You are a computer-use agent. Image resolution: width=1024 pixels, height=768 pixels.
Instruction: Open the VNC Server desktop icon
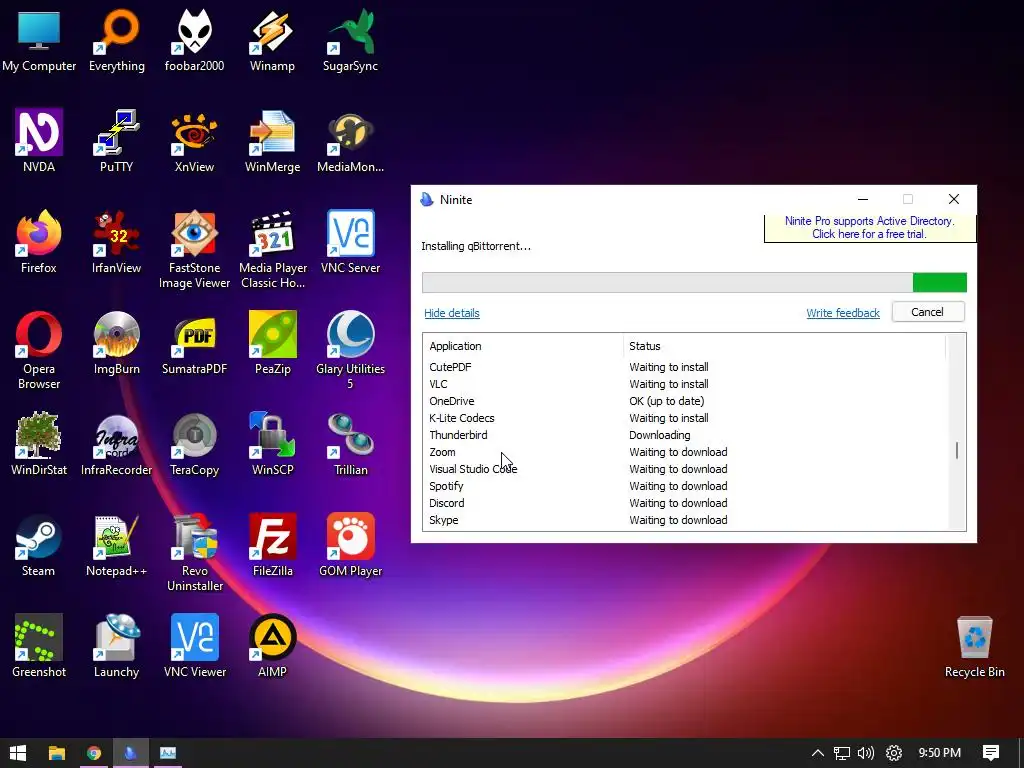(351, 242)
